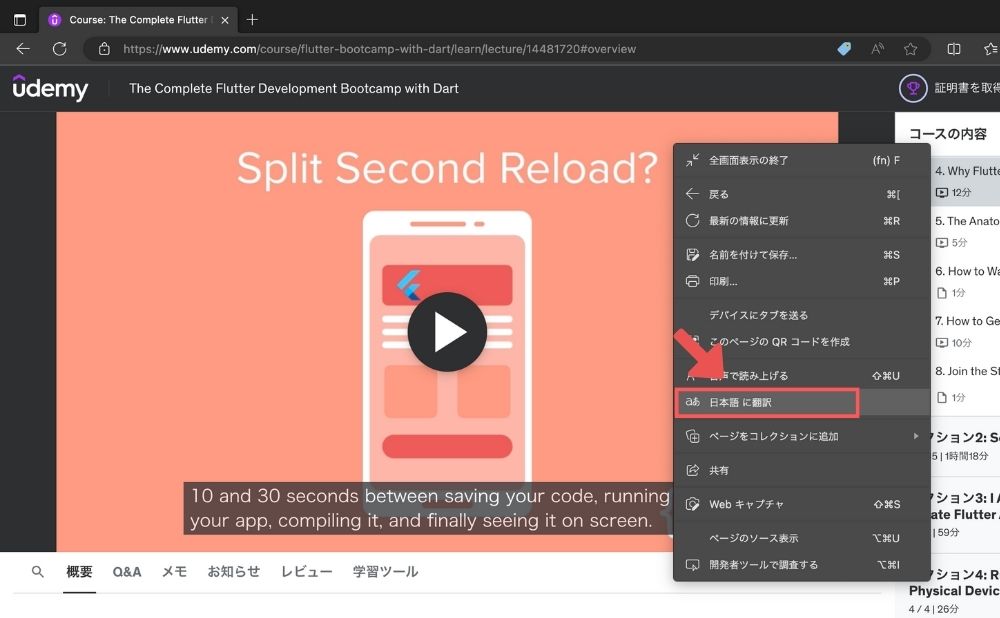The image size is (1000, 618).
Task: Switch to the 概要 tab
Action: click(x=79, y=571)
